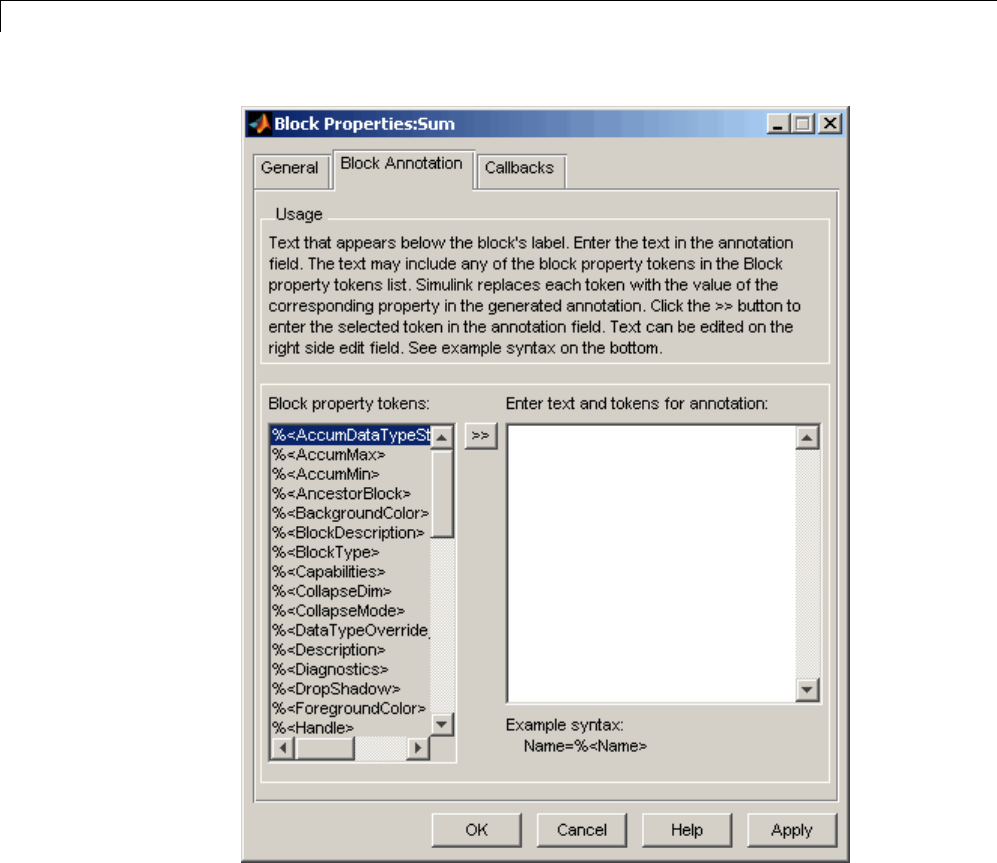The image size is (997, 863).
Task: Select the %<Capabilities> token
Action: [x=350, y=572]
